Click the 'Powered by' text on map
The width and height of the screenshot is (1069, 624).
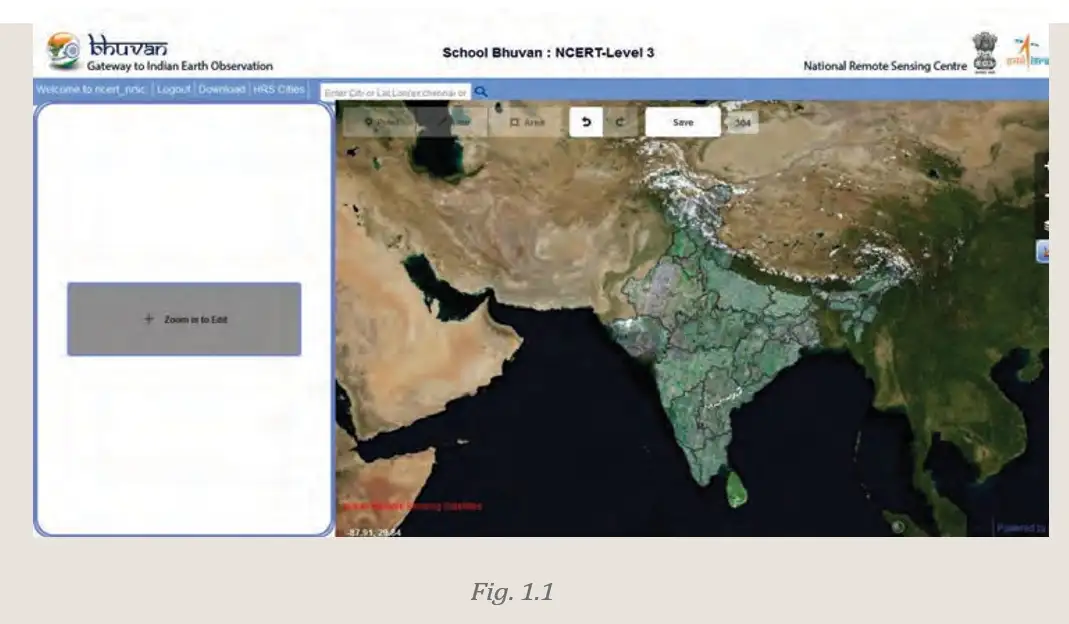(x=1021, y=528)
